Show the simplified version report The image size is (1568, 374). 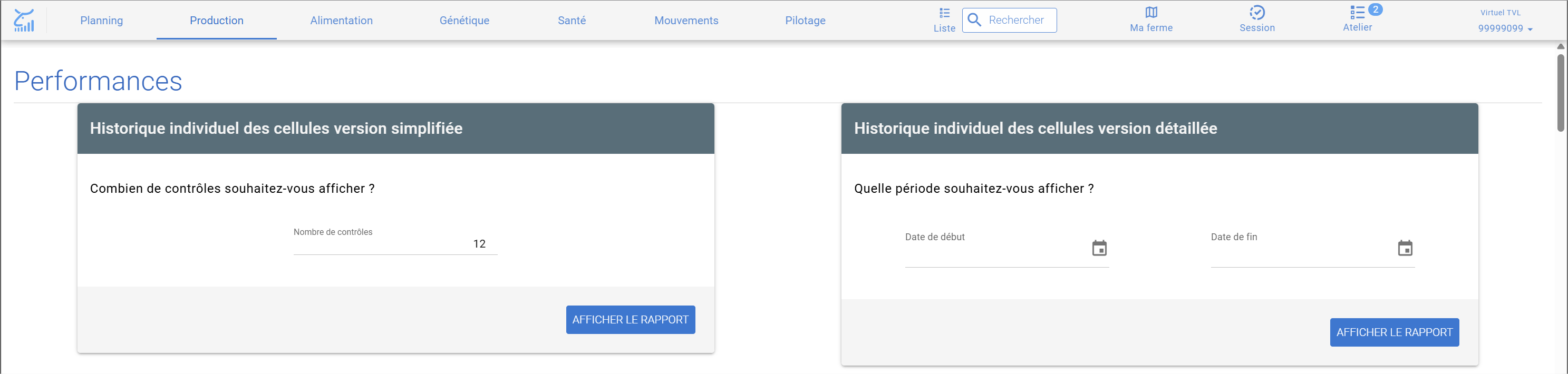[631, 320]
